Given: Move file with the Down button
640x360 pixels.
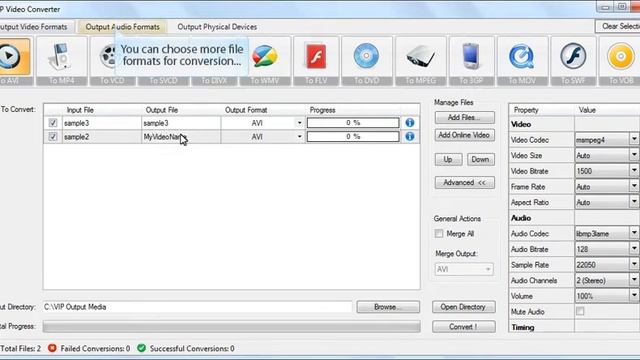Looking at the screenshot, I should [480, 160].
